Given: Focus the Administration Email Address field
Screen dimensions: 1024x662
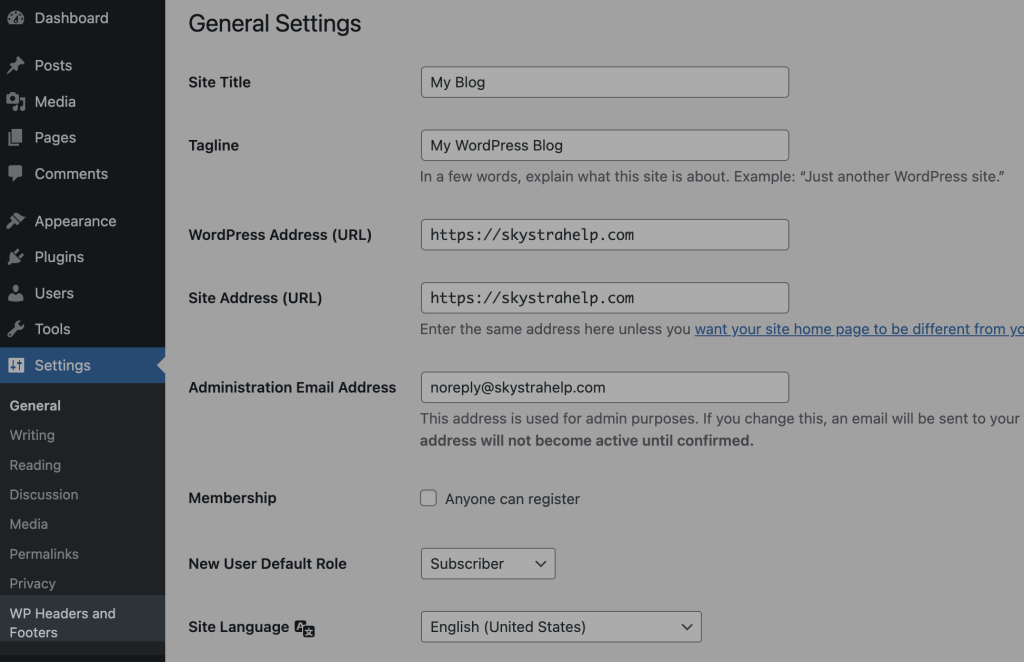Looking at the screenshot, I should pyautogui.click(x=604, y=387).
